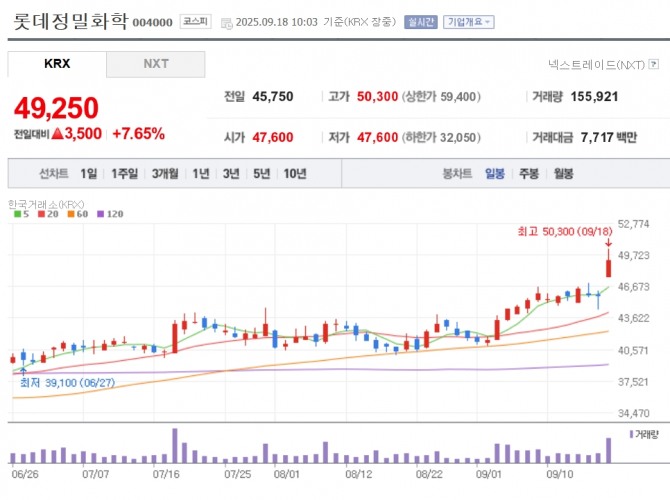Select the 일봉 candle chart
Viewport: 670px width, 500px height.
pyautogui.click(x=495, y=174)
